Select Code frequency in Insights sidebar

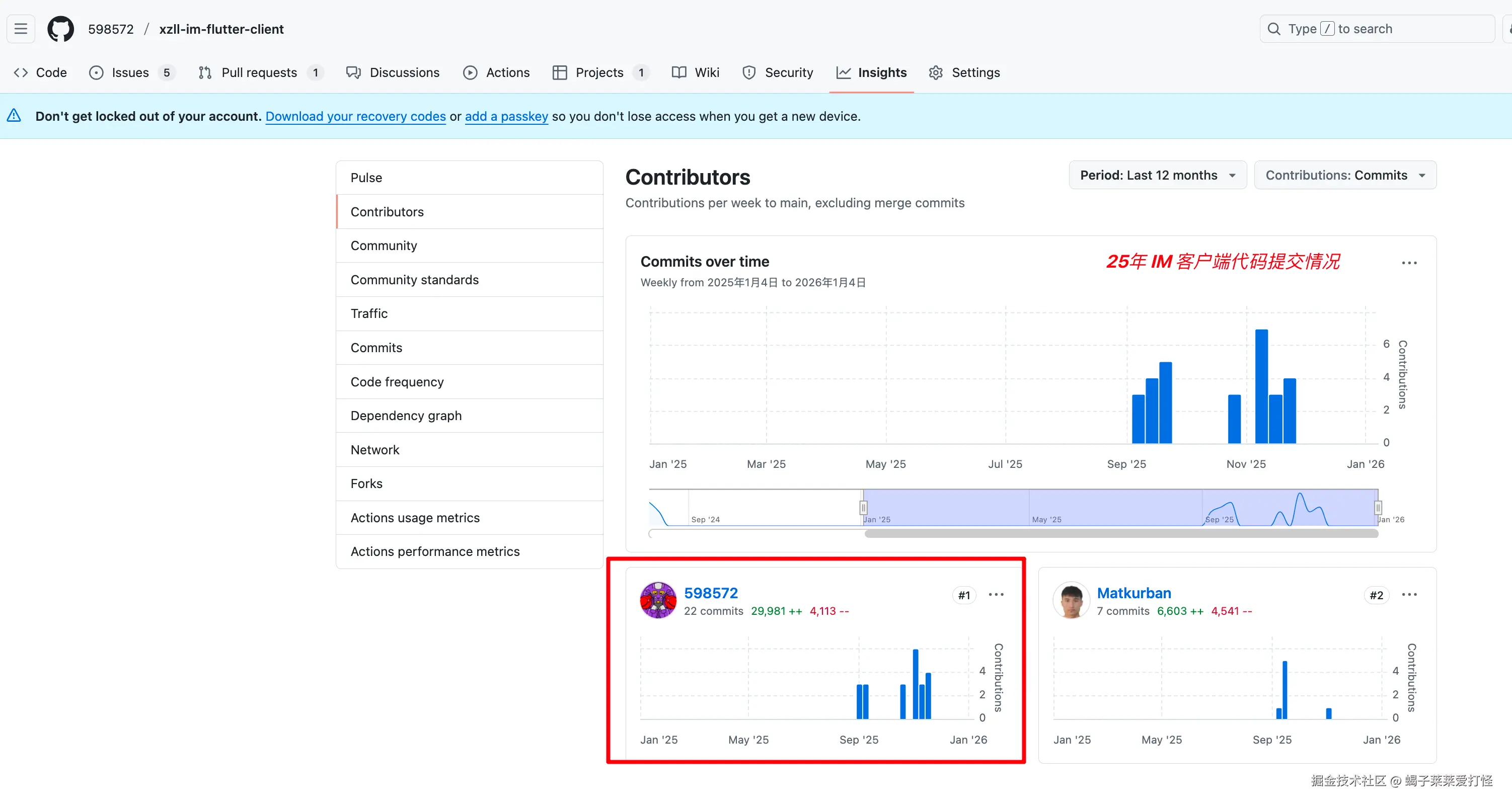click(x=397, y=381)
